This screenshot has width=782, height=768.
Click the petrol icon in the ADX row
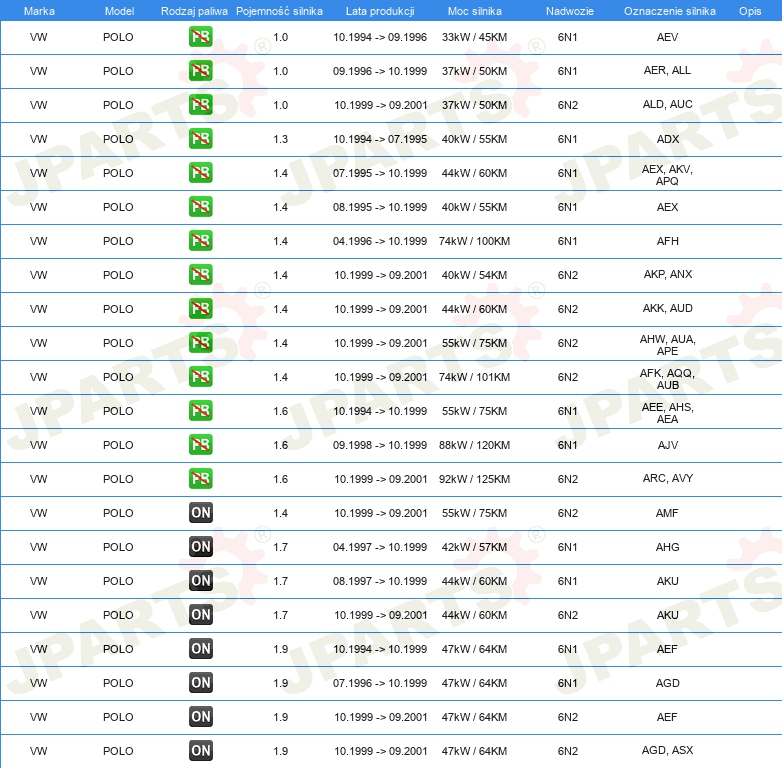[x=200, y=139]
